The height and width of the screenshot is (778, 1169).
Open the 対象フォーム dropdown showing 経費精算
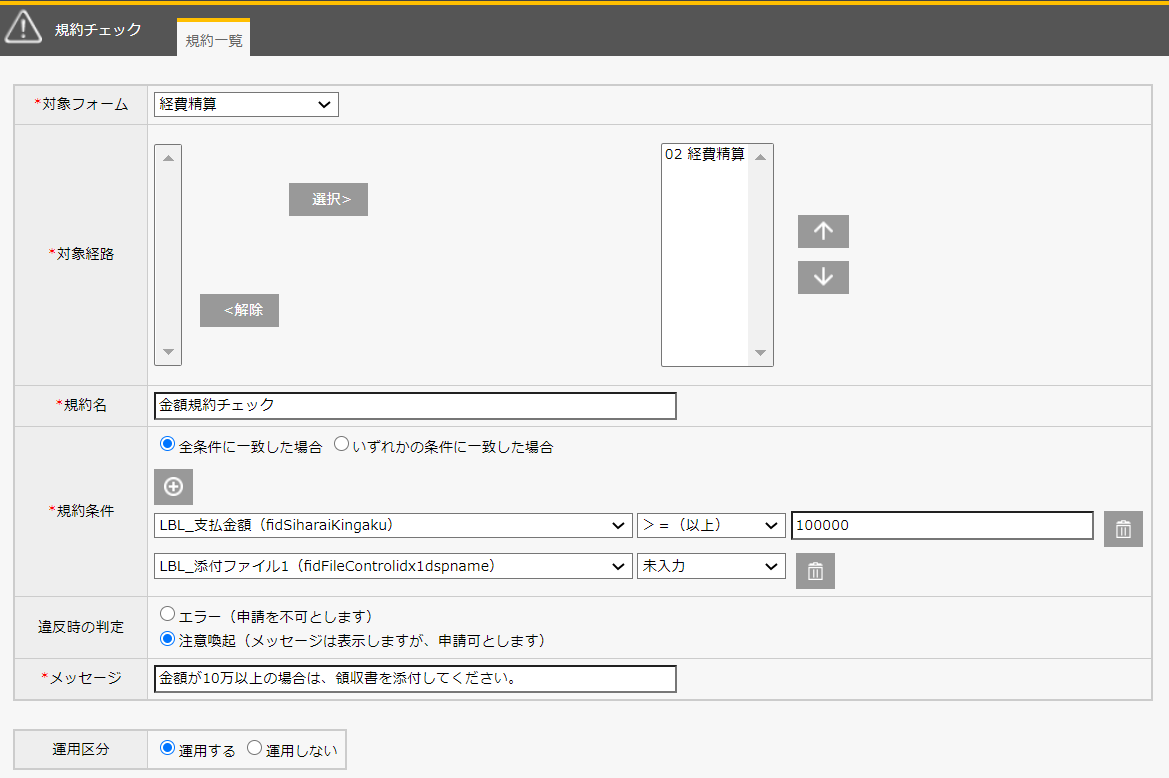(246, 104)
